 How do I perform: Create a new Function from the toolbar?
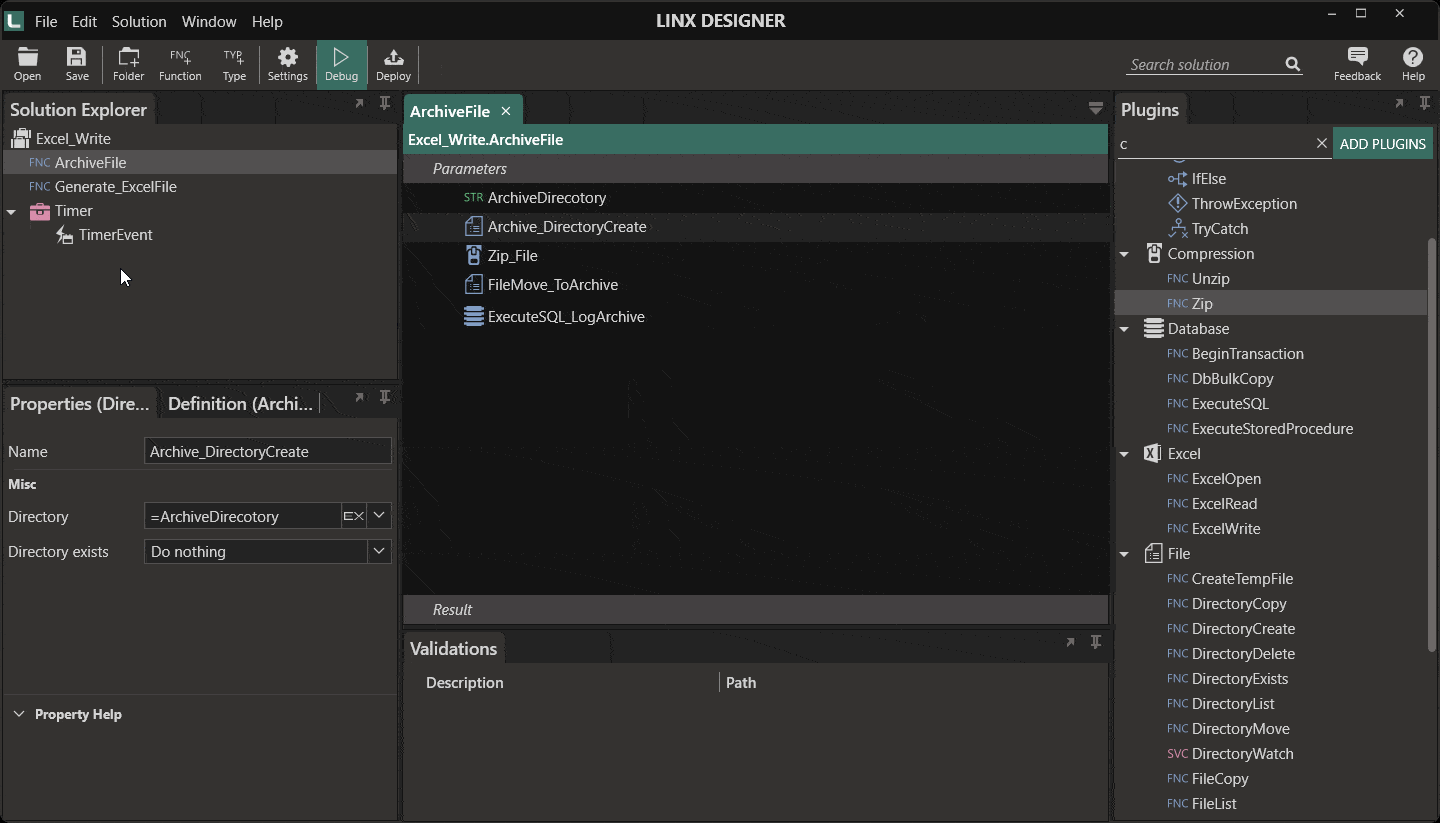(180, 64)
